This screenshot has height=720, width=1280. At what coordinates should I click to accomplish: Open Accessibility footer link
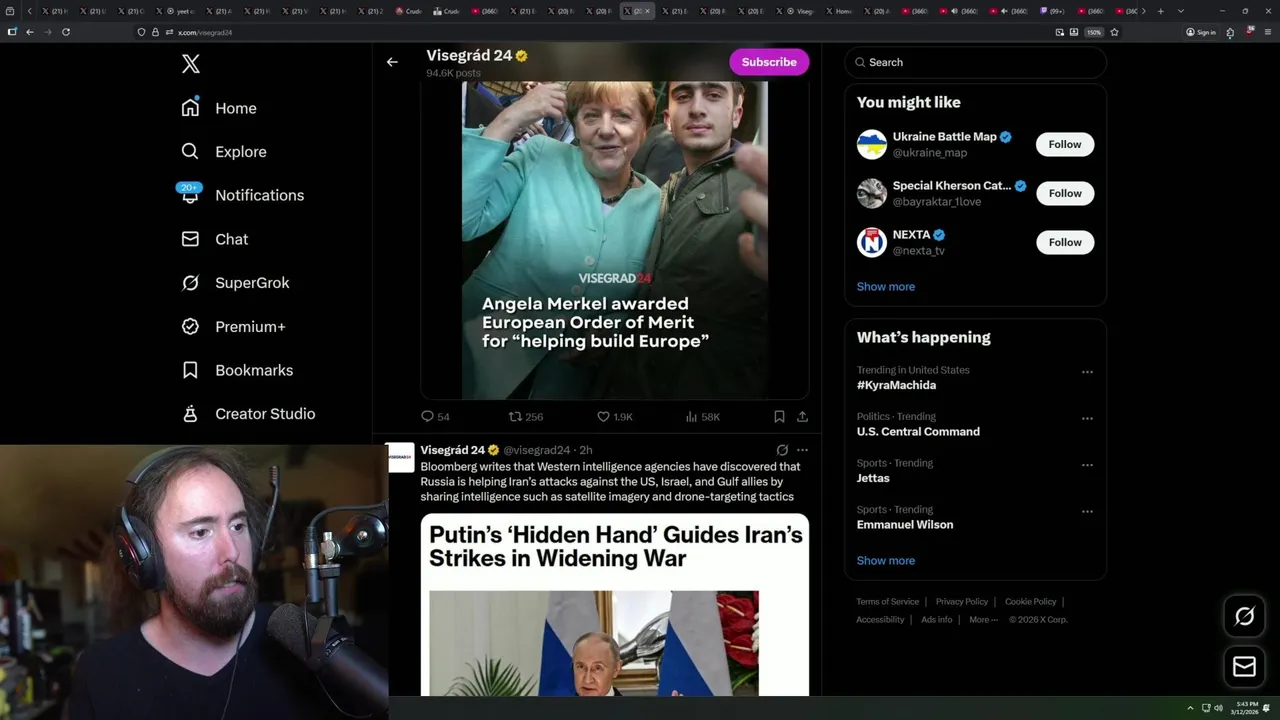coord(880,620)
